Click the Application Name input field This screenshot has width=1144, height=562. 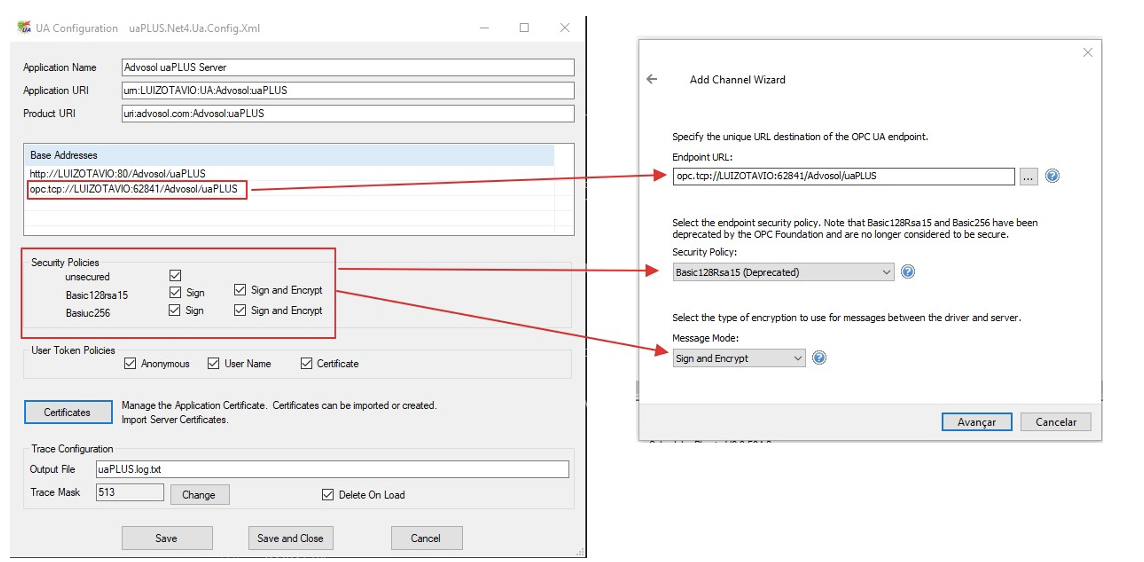coord(348,67)
